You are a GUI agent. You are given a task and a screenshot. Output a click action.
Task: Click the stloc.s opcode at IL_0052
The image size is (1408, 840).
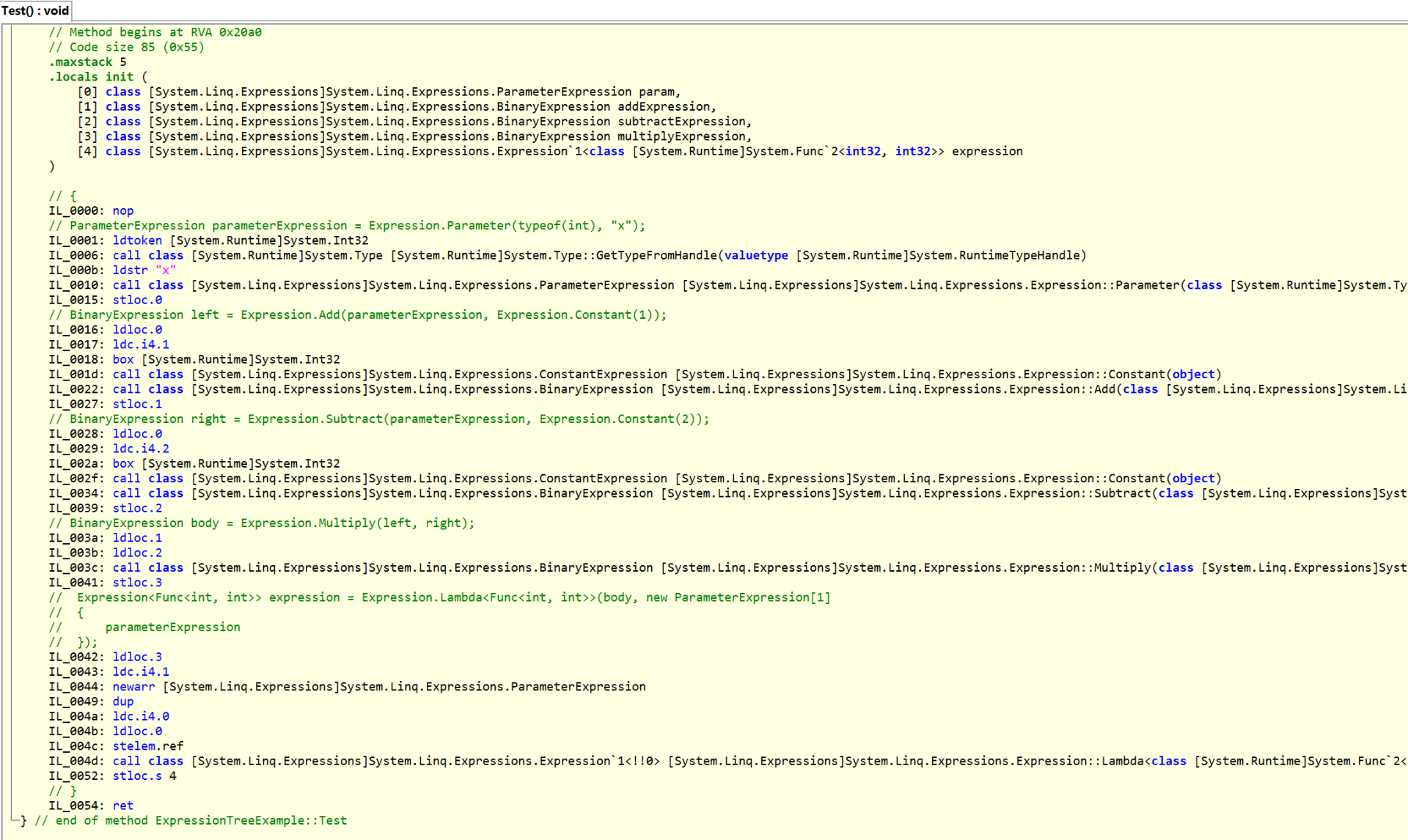[x=136, y=775]
